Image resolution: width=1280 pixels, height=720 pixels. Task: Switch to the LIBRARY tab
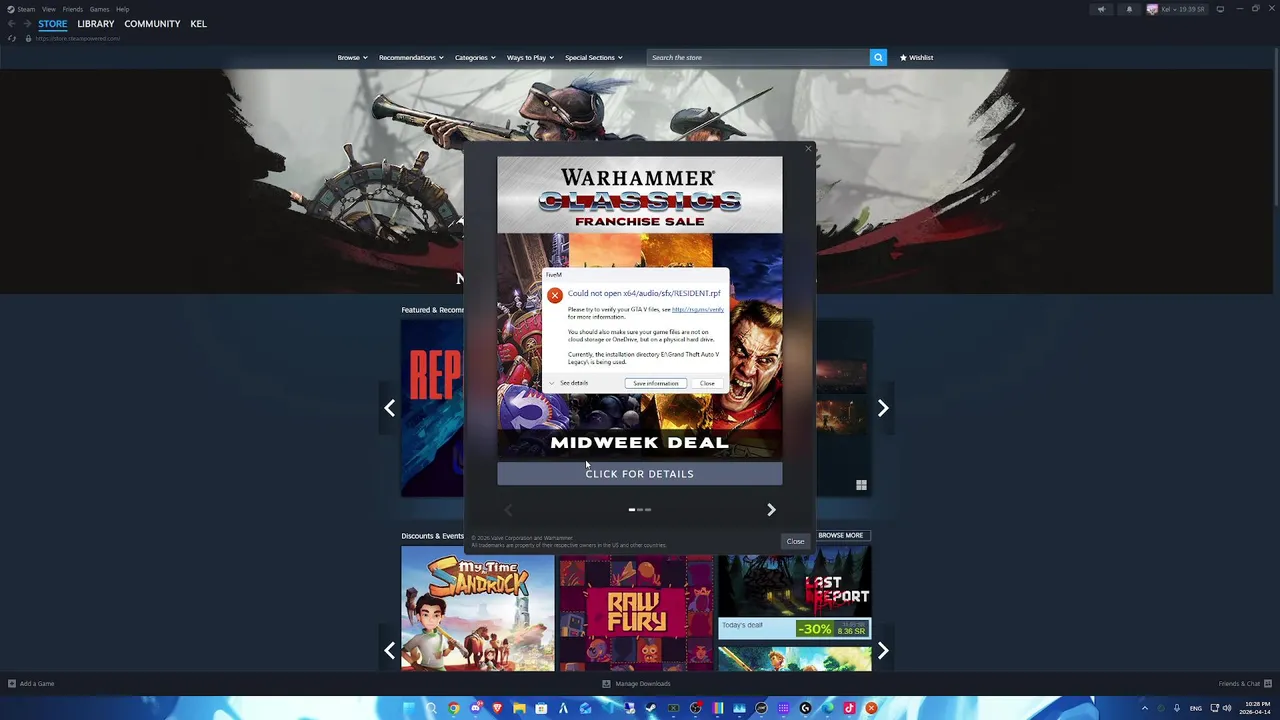pos(96,24)
